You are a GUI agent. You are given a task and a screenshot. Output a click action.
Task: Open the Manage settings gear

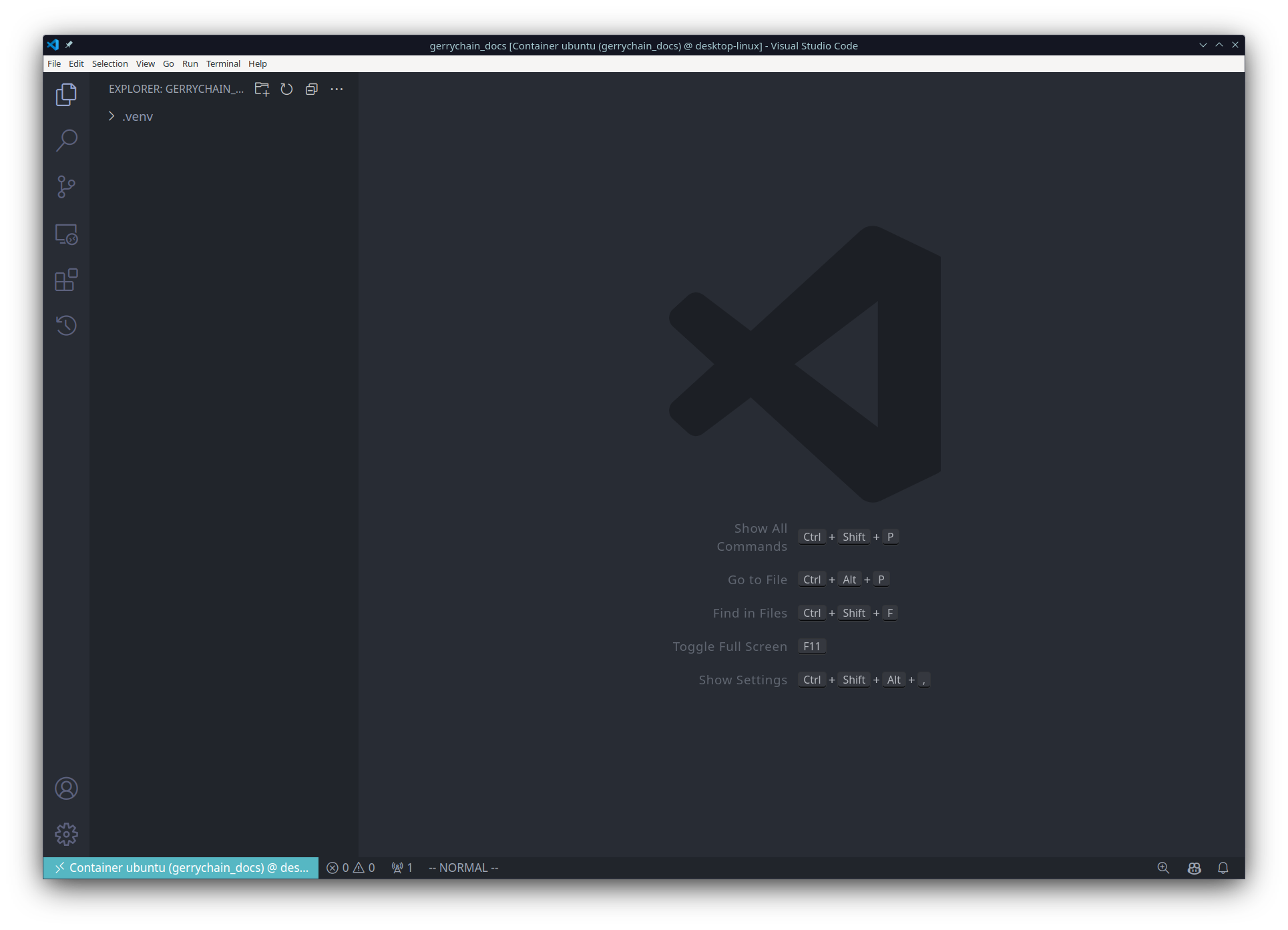(x=65, y=834)
